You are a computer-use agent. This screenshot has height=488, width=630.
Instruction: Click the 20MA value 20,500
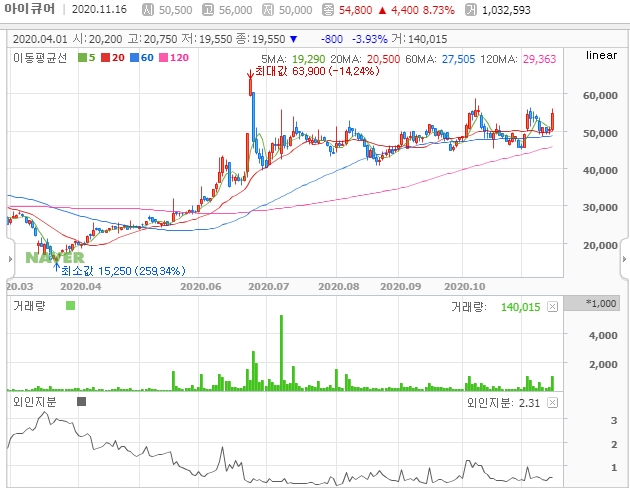click(383, 59)
